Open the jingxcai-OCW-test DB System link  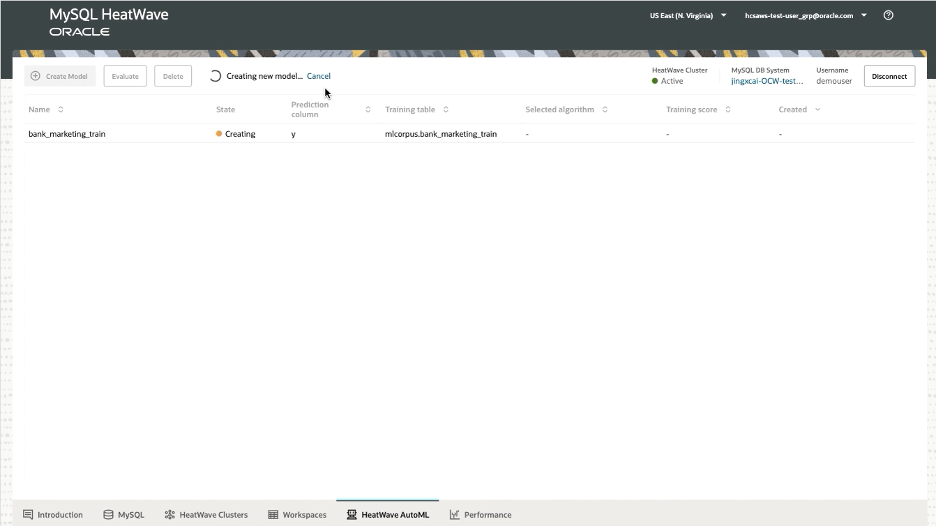pos(767,81)
